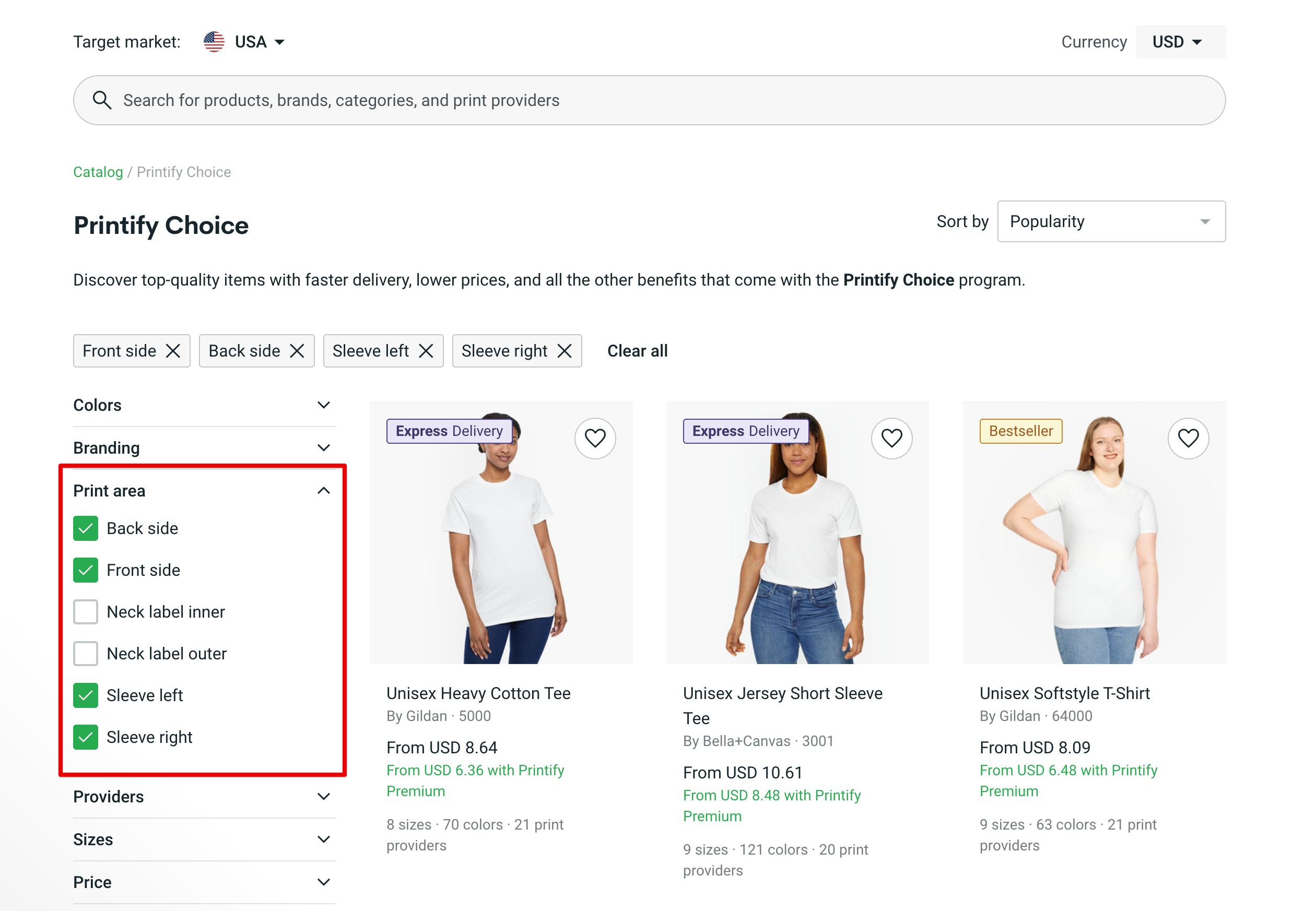Uncheck Sleeve right print area
Screen dimensions: 1316x911
(x=86, y=737)
